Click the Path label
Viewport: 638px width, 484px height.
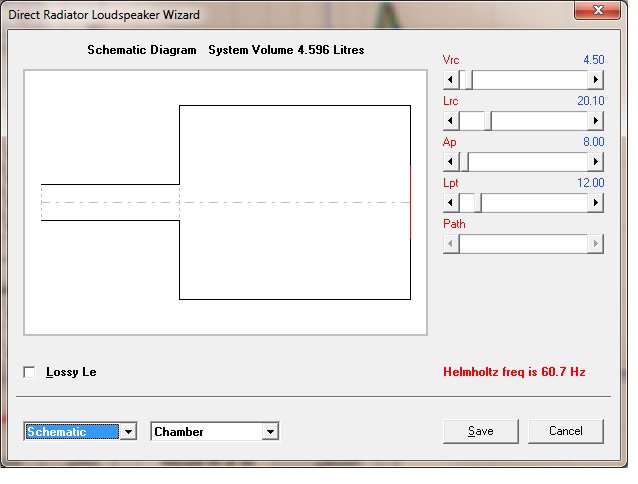tap(454, 224)
